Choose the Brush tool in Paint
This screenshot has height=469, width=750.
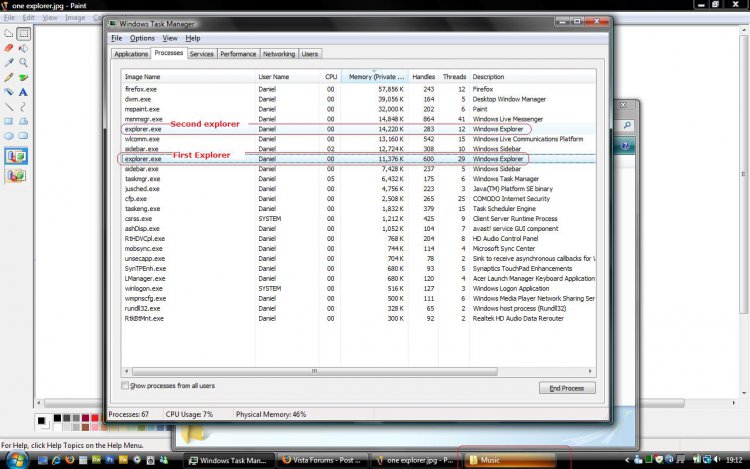pos(23,77)
